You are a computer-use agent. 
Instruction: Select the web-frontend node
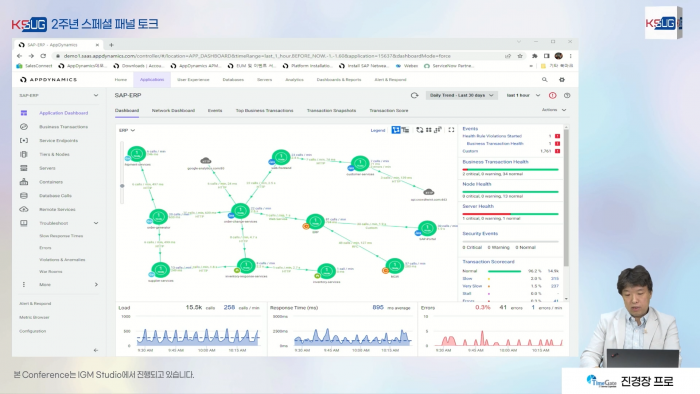281,157
